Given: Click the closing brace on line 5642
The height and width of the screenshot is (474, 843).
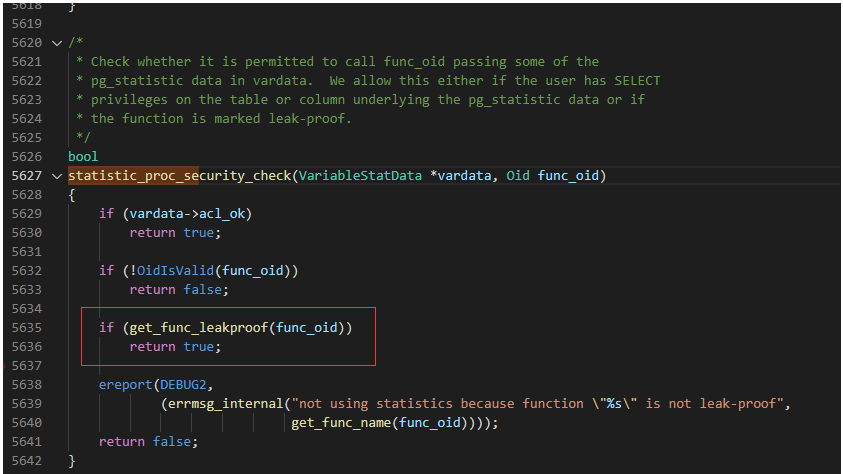Looking at the screenshot, I should [72, 460].
